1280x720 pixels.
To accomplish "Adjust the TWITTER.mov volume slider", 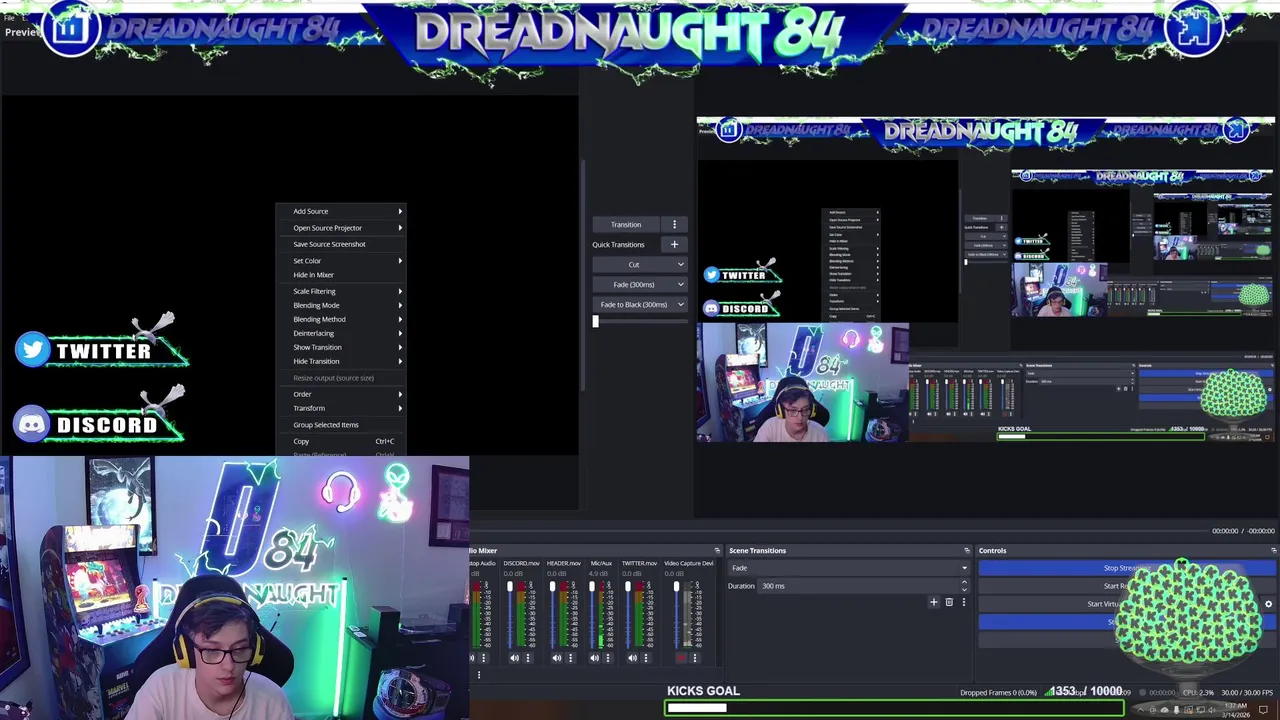I will [x=628, y=613].
